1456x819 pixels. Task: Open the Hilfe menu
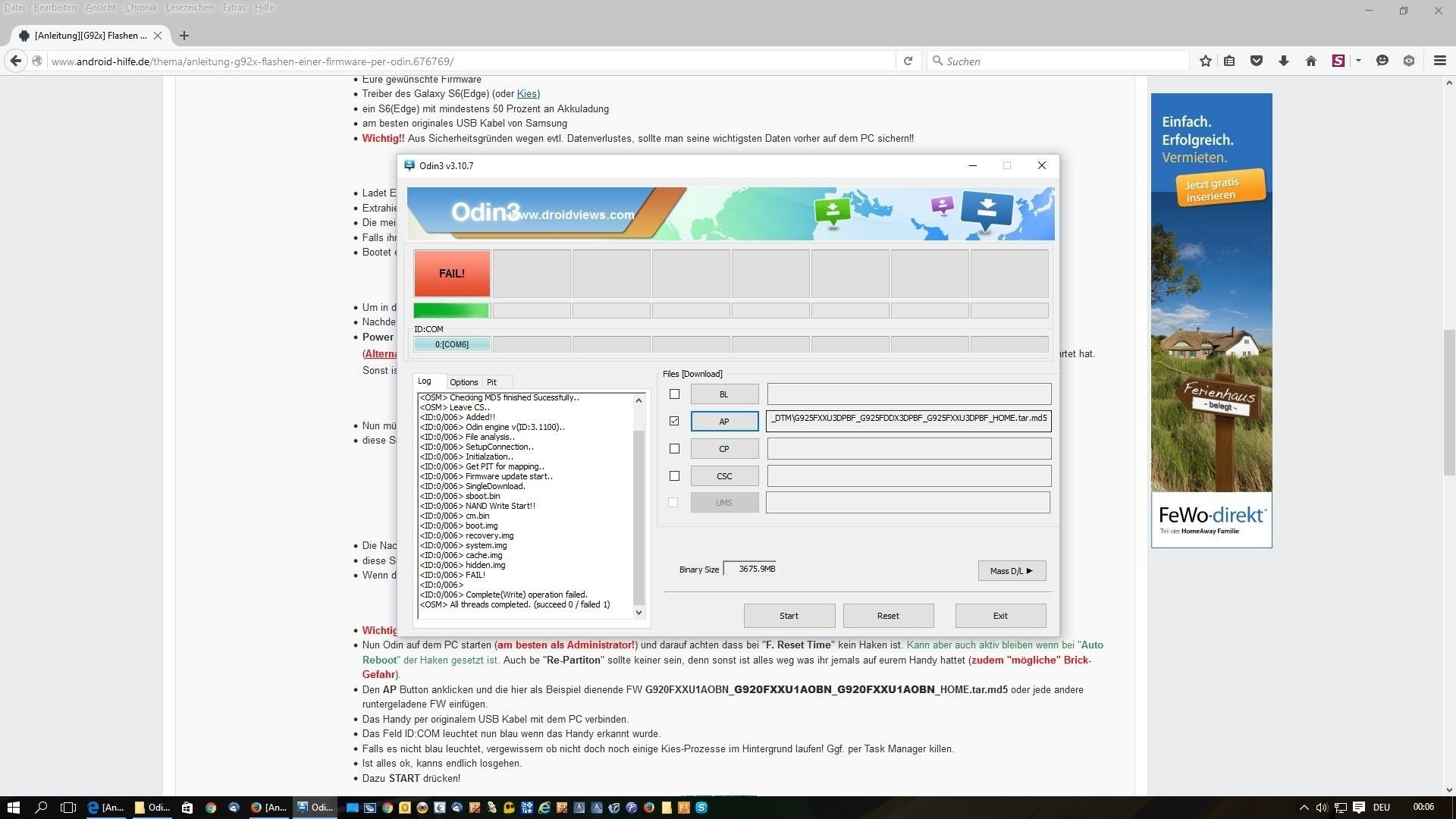coord(265,8)
